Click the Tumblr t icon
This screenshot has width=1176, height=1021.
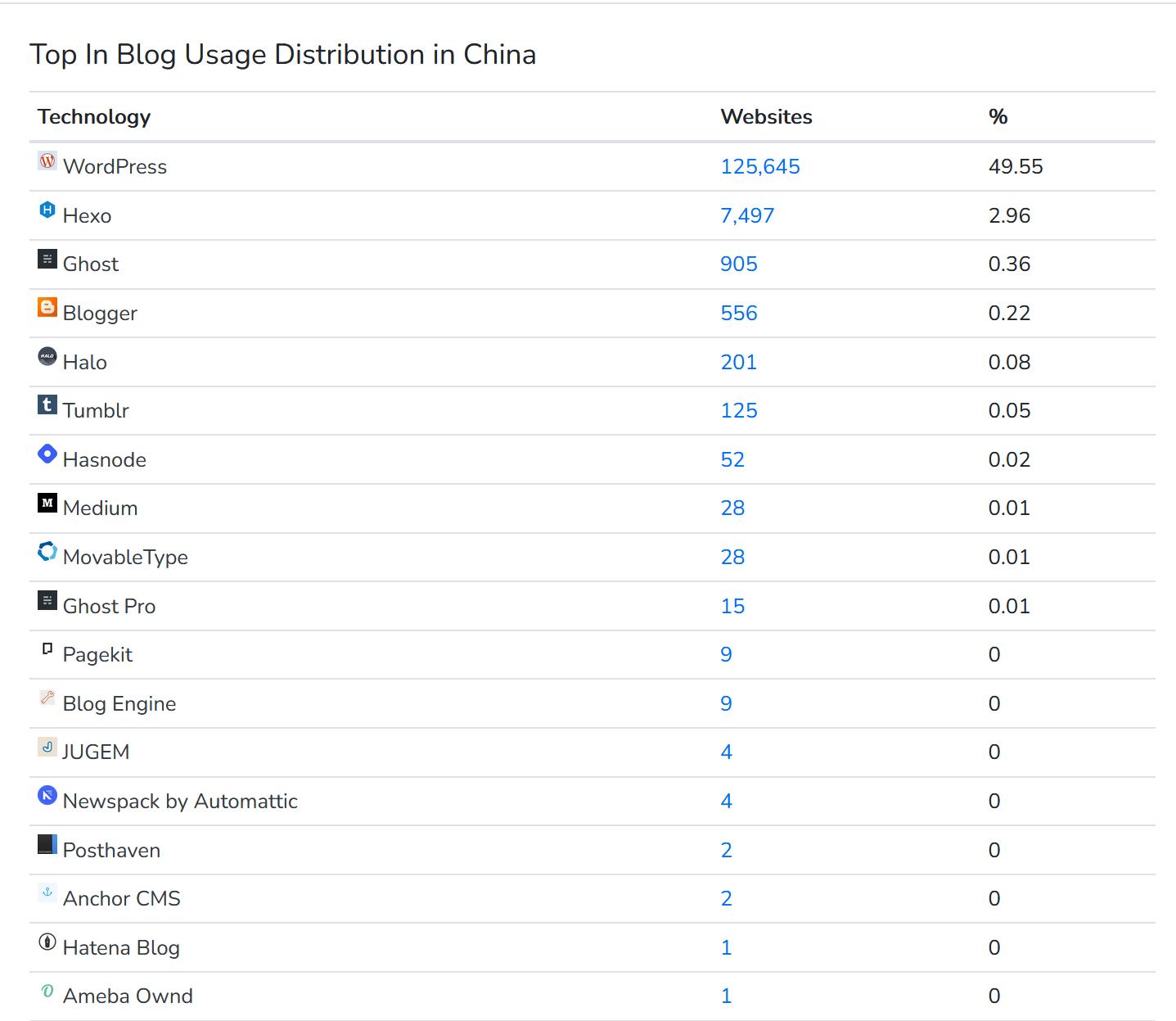click(47, 404)
